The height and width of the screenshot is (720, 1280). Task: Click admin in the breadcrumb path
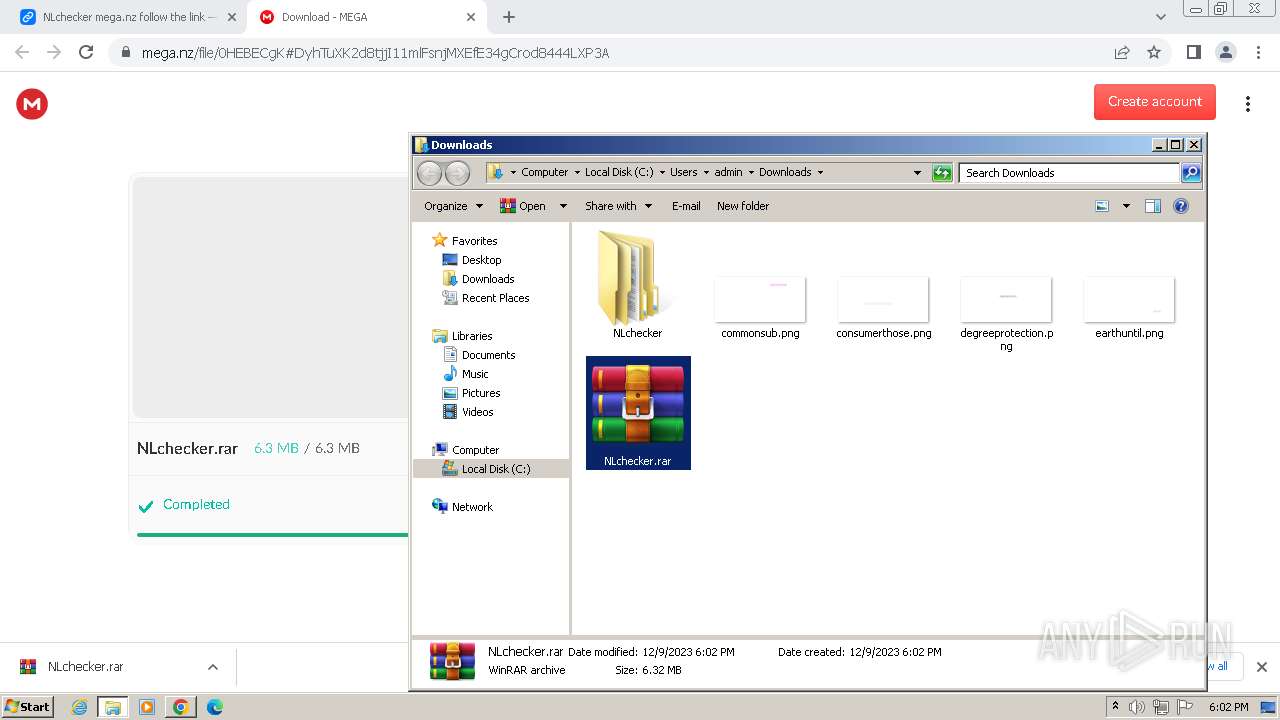point(728,172)
